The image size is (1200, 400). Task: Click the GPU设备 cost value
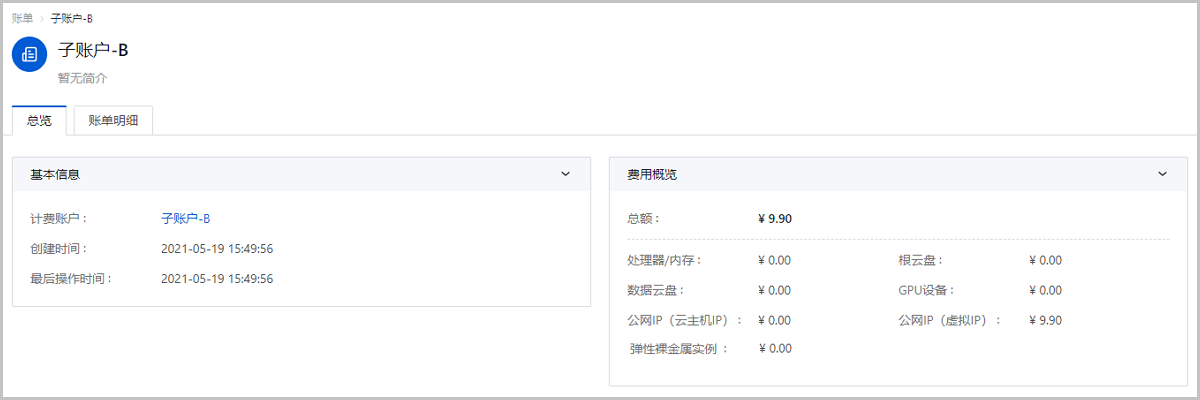[1045, 290]
